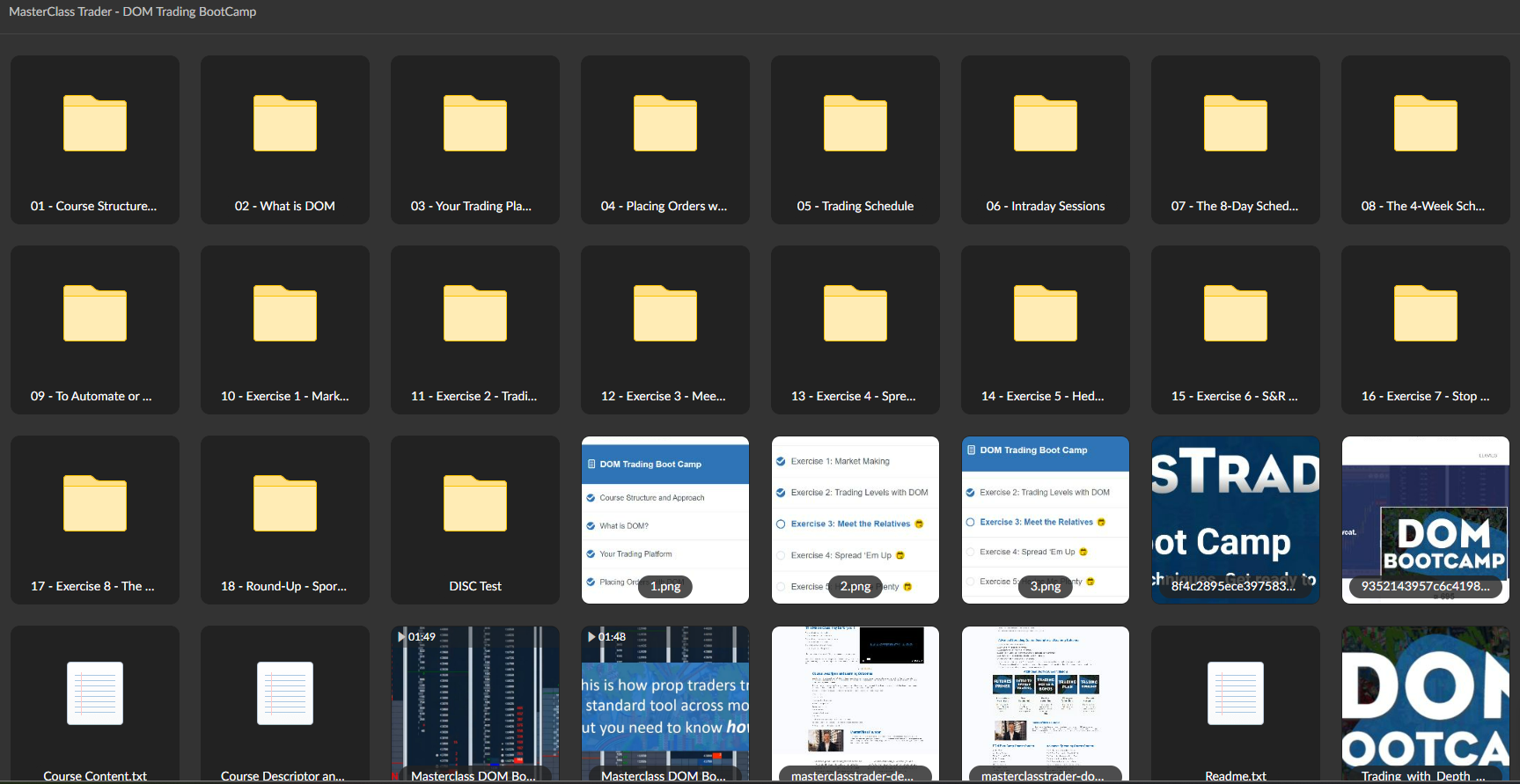Play the 01:49 Masterclass DOM video
The image size is (1520, 784).
(475, 704)
